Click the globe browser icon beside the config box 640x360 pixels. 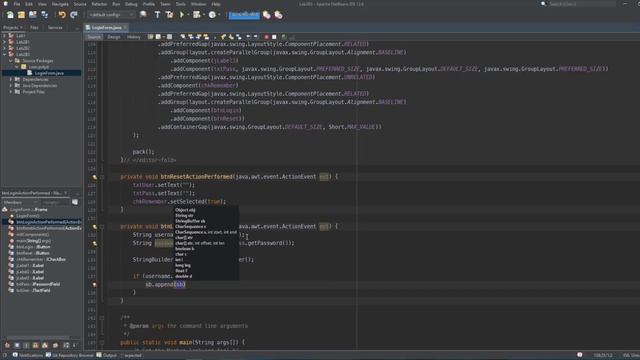coord(143,15)
